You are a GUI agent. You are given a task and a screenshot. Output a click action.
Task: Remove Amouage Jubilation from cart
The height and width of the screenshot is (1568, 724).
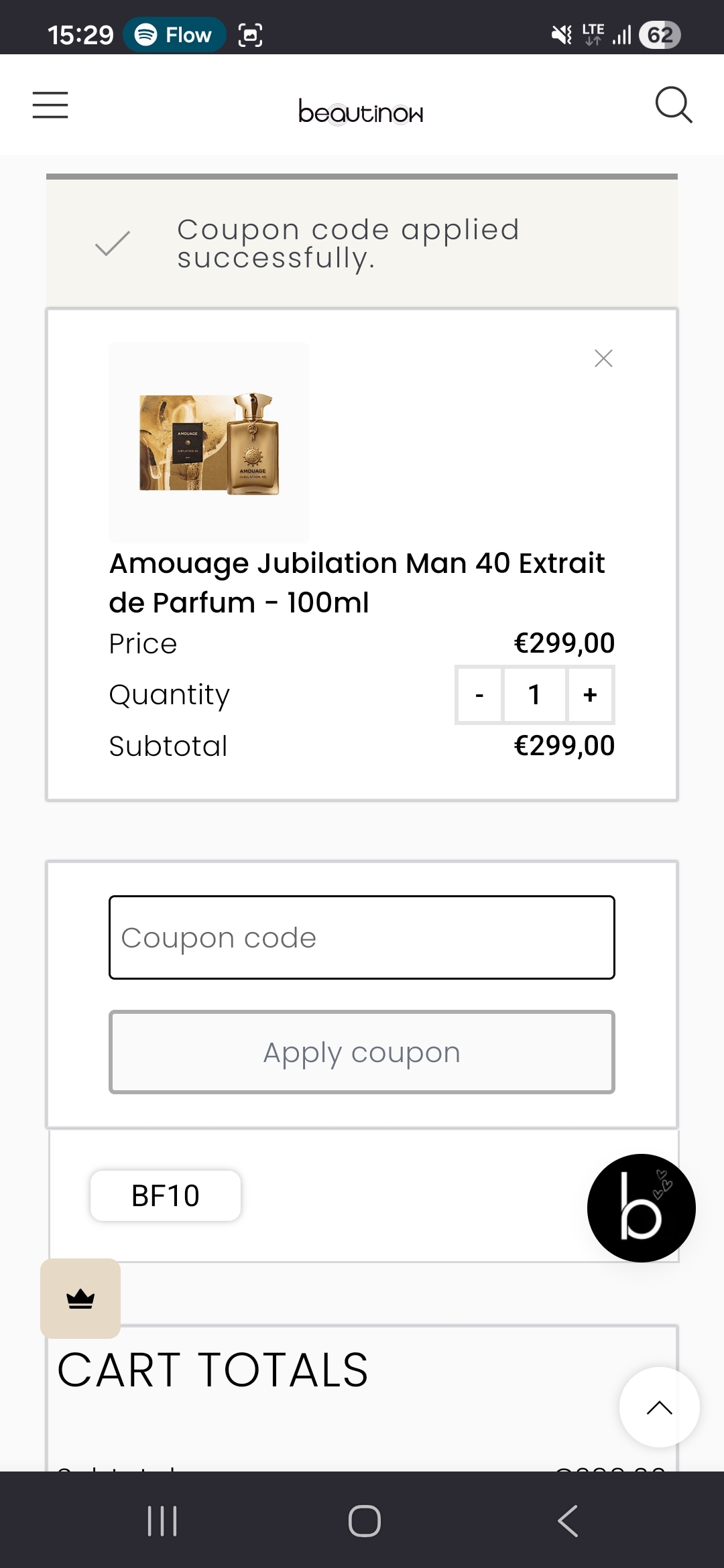click(x=603, y=358)
